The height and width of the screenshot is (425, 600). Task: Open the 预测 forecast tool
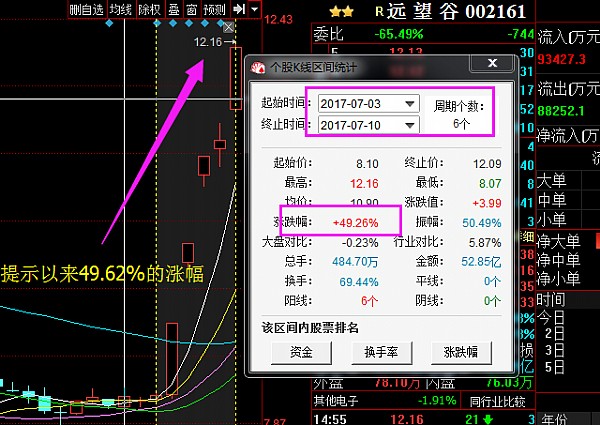click(214, 9)
